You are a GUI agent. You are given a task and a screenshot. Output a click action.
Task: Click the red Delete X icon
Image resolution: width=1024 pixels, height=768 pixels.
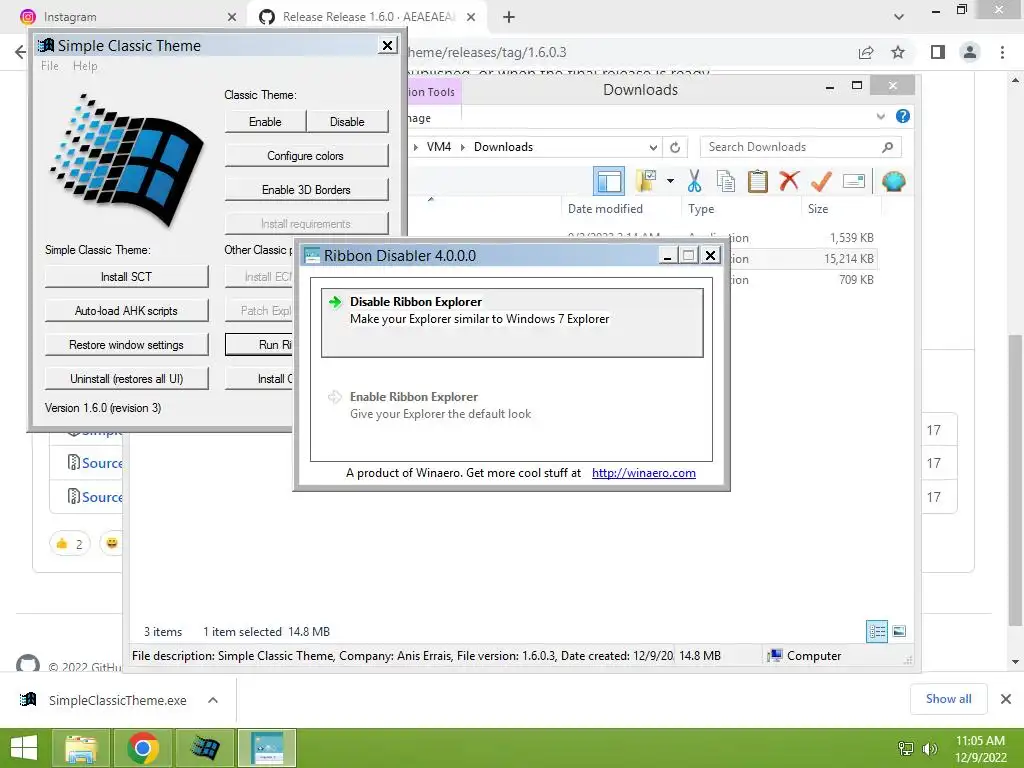790,180
